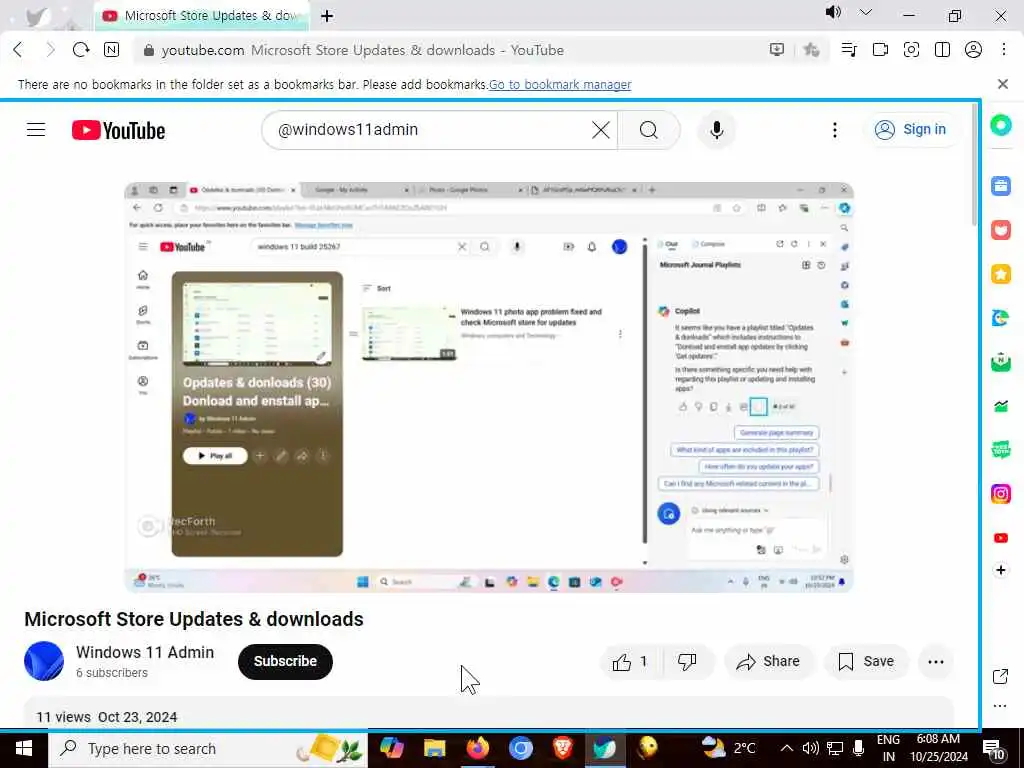Image resolution: width=1024 pixels, height=768 pixels.
Task: Open yellow star sidebar icon
Action: 1001,274
